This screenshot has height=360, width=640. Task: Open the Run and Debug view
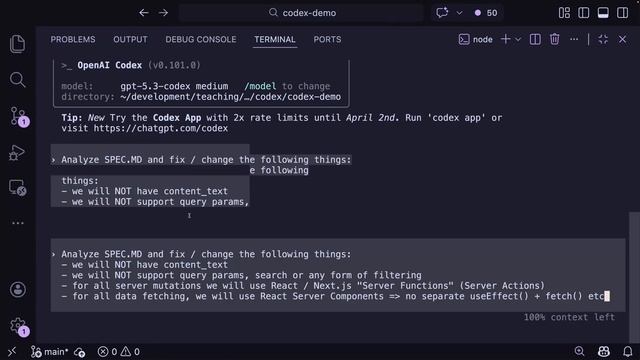[17, 153]
